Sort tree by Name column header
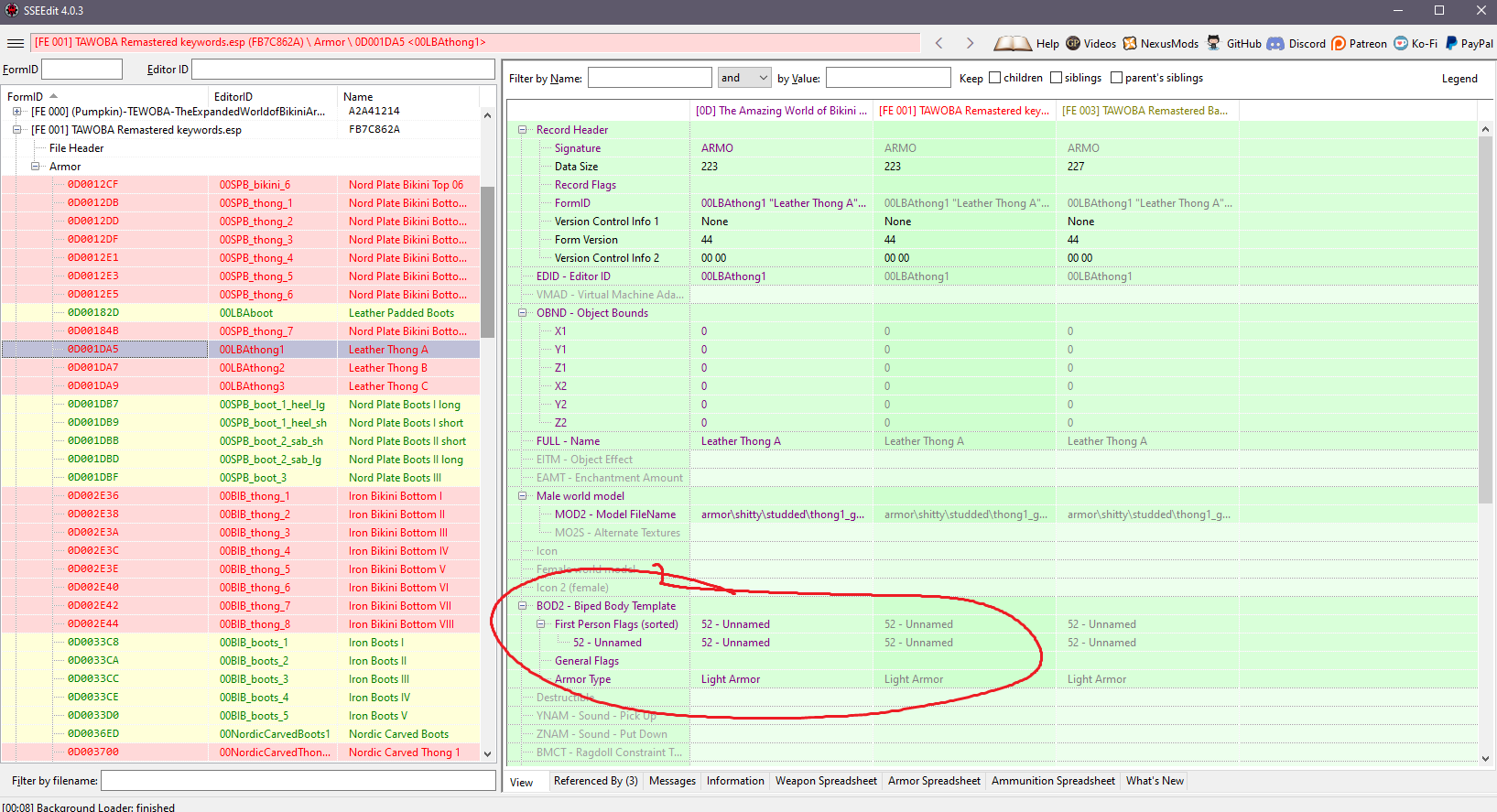Screen dimensions: 1497x812 408,96
